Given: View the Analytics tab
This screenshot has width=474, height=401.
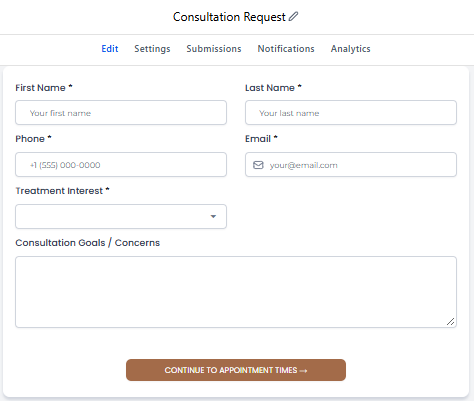Looking at the screenshot, I should tap(350, 49).
